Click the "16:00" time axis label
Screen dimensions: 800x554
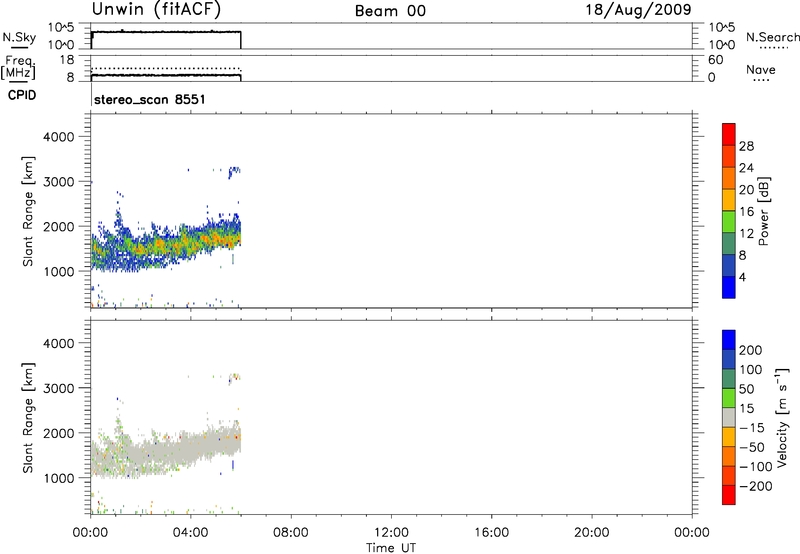coord(491,533)
